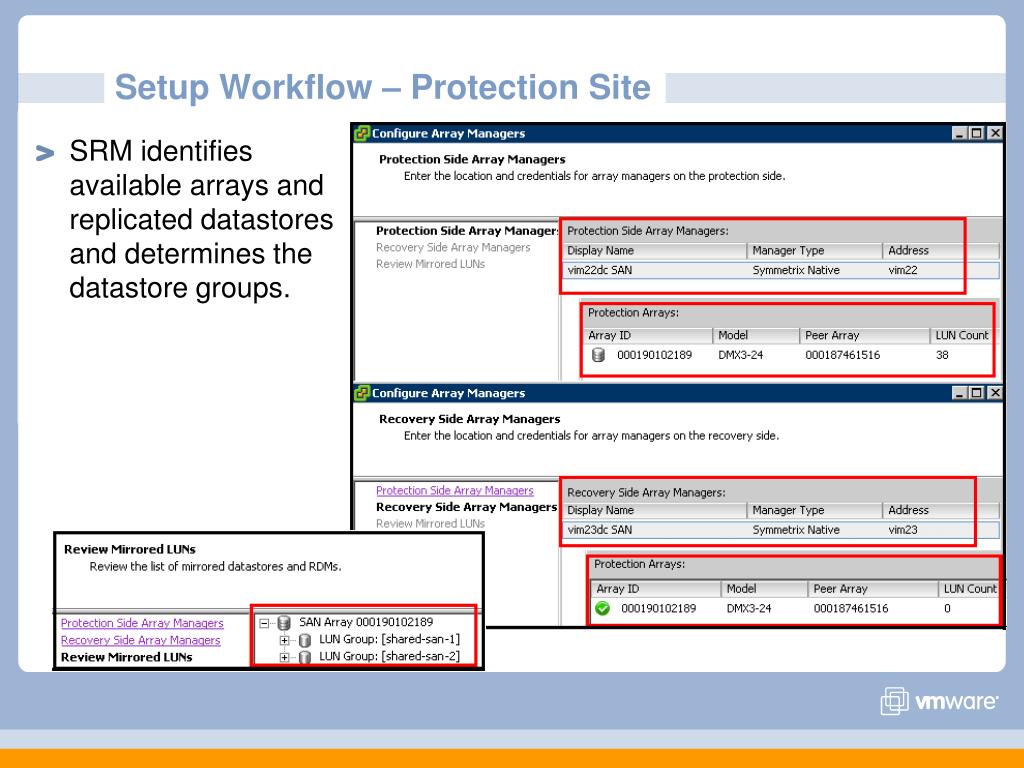Select Recovery Side Array Managers step in top window

(453, 248)
